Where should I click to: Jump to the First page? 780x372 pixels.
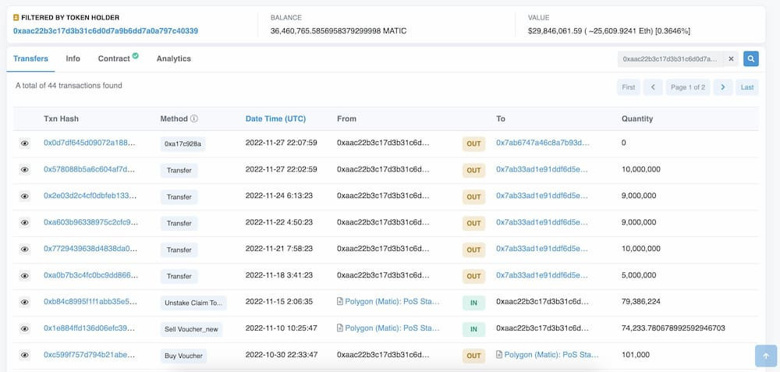628,87
